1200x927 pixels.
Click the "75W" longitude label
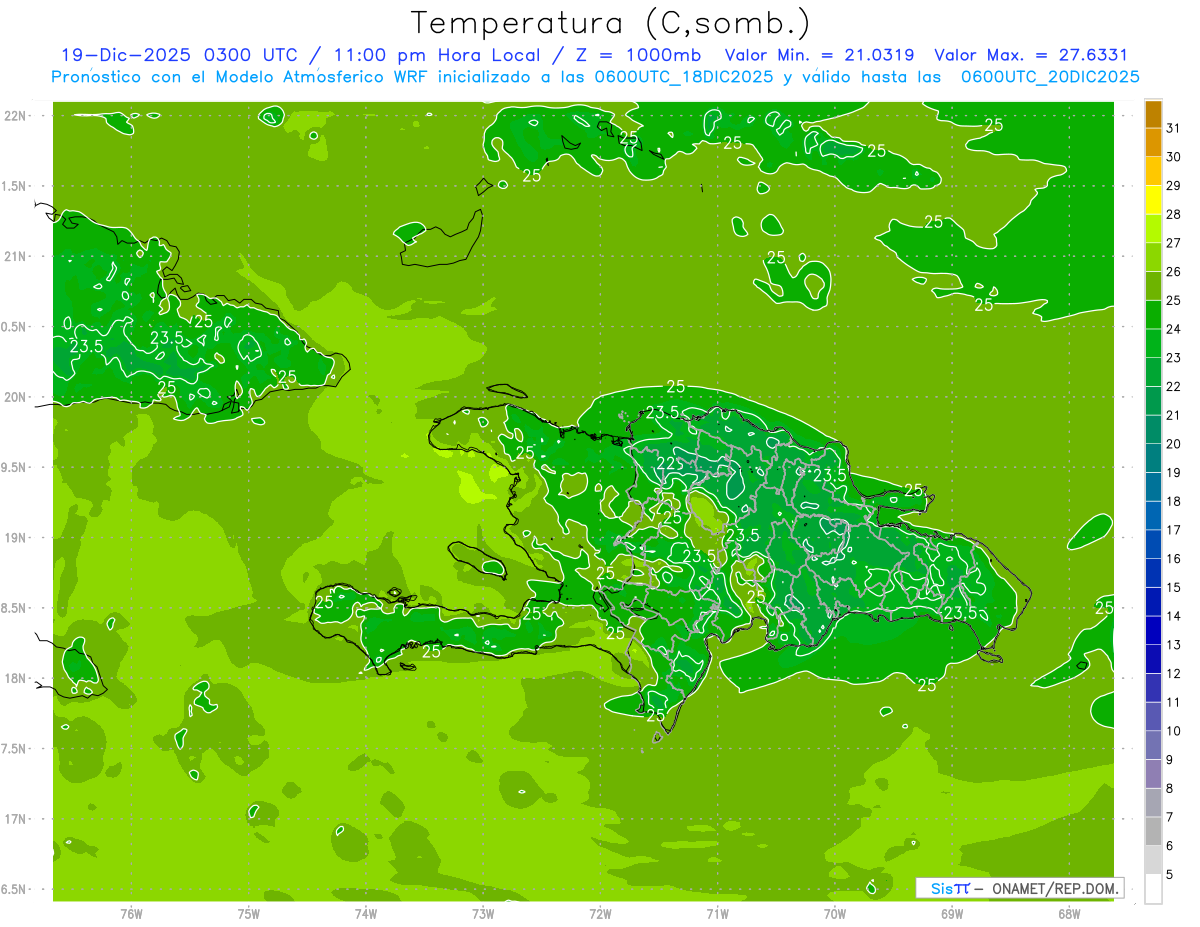click(248, 913)
